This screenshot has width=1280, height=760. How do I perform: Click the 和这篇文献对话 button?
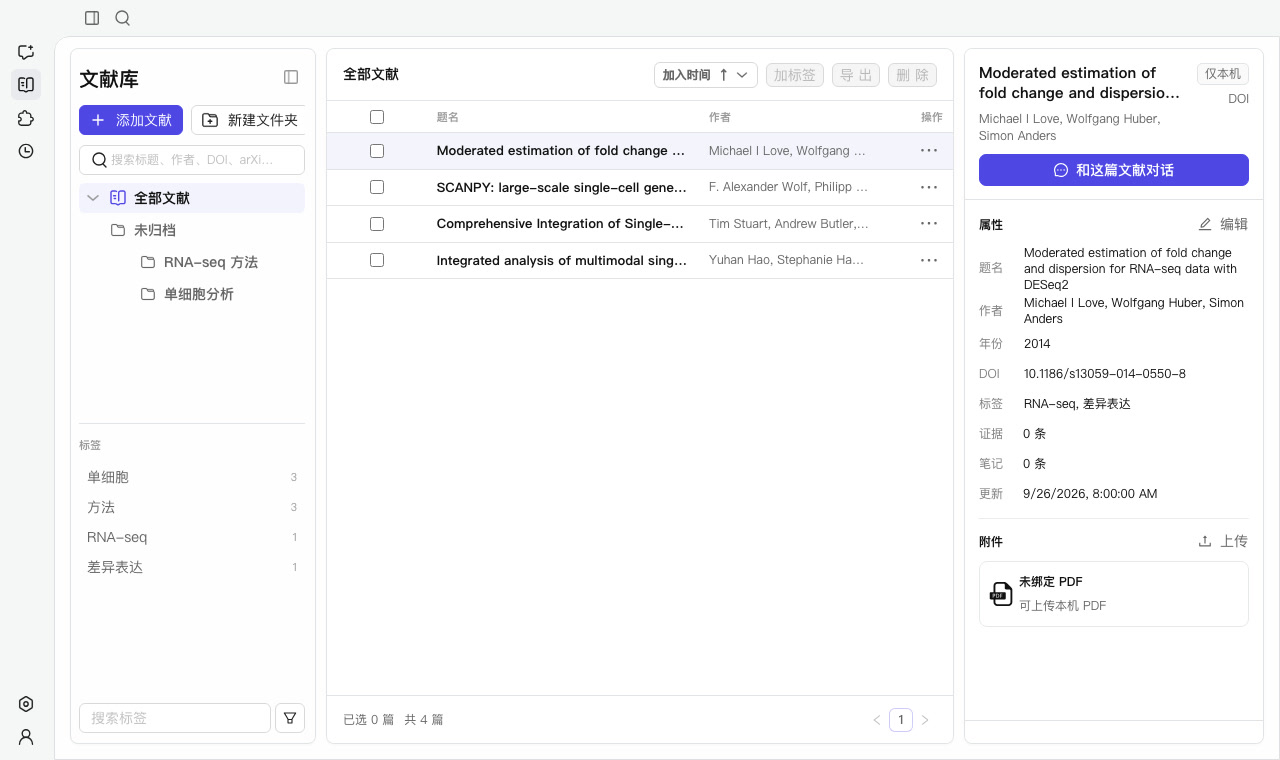[x=1114, y=170]
